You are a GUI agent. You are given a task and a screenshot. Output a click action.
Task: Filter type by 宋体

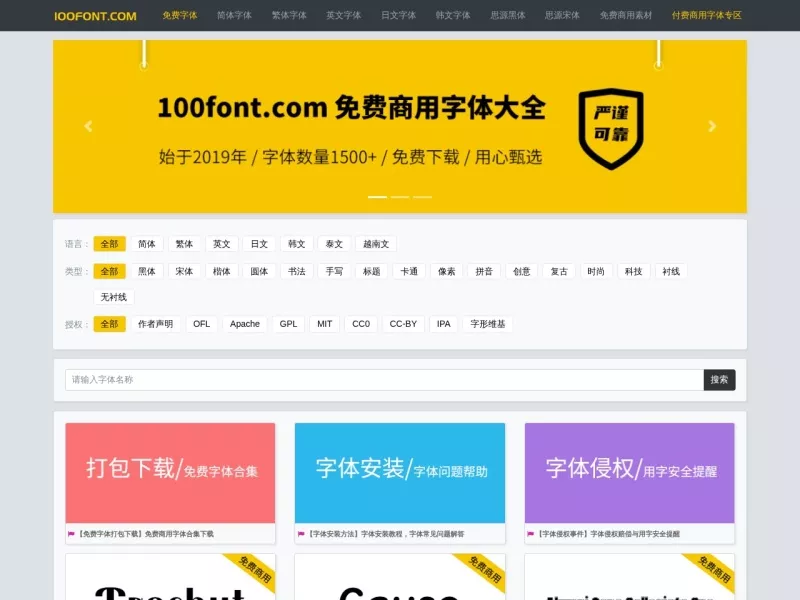point(184,271)
